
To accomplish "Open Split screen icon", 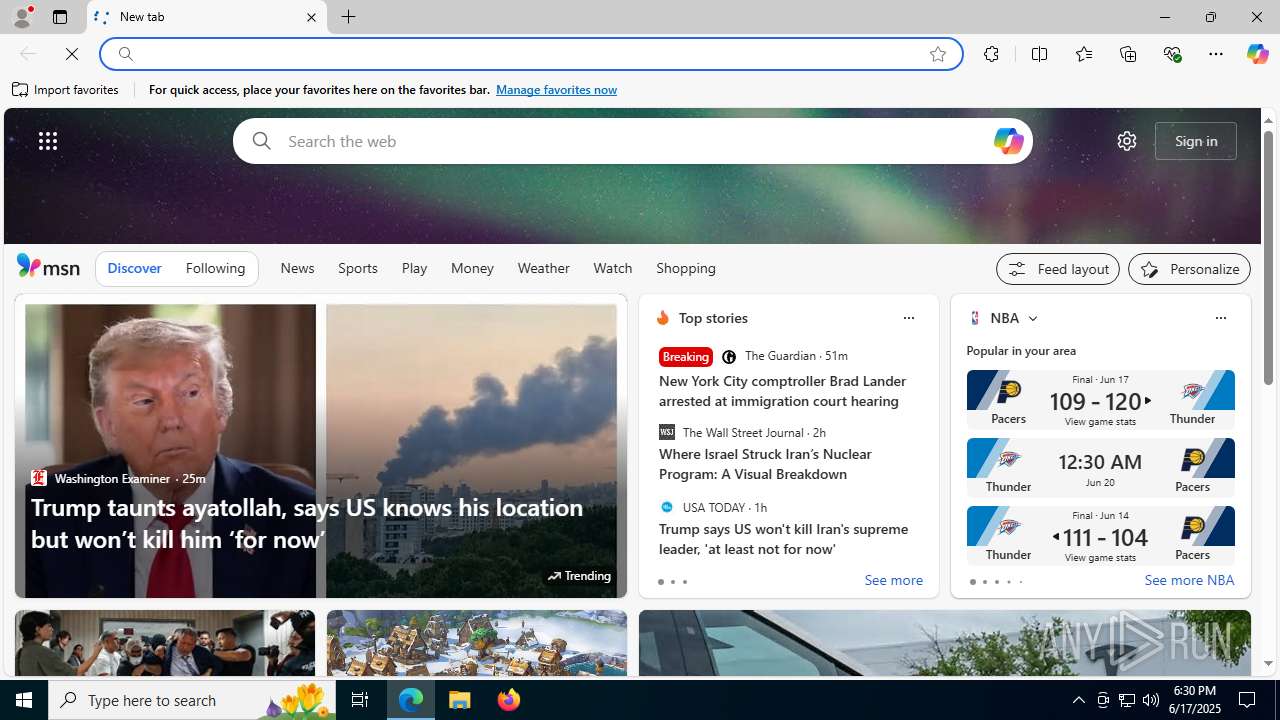I will pos(1039,54).
